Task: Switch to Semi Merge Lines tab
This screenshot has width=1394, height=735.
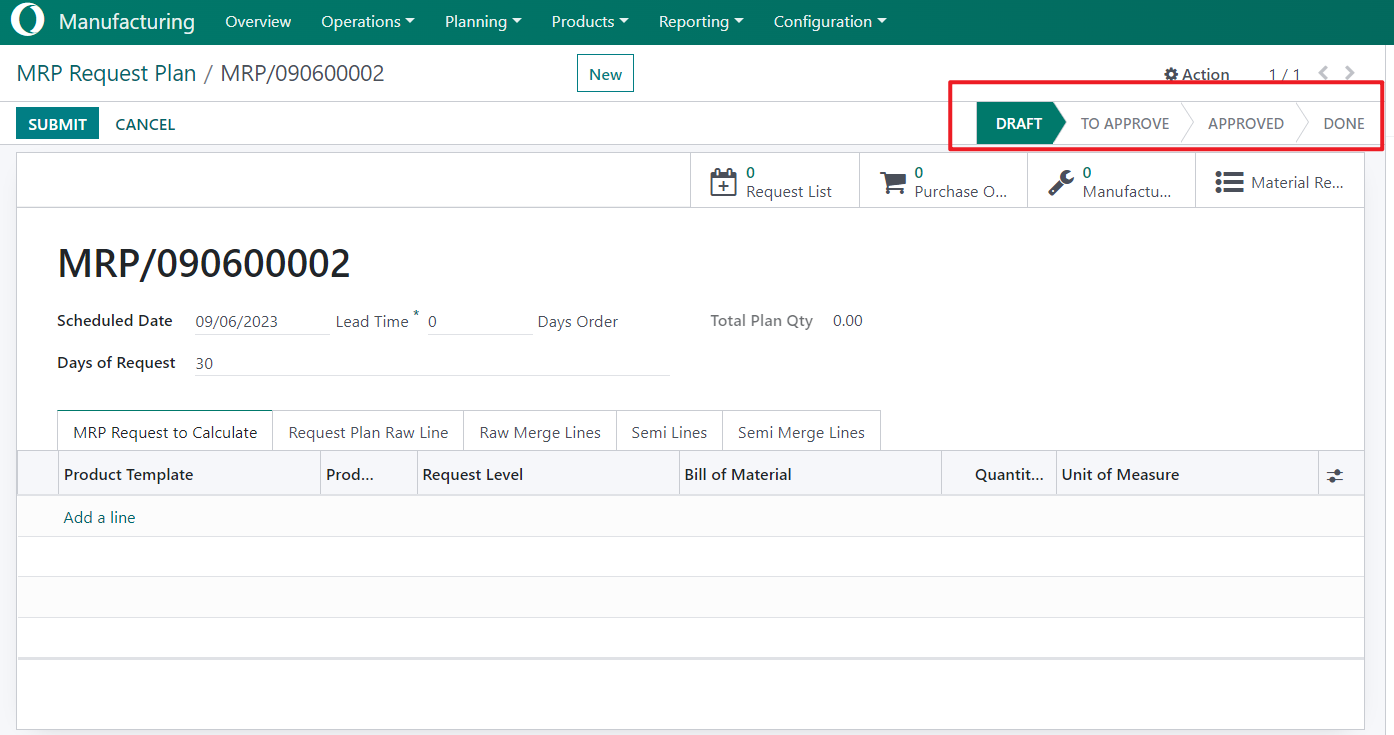Action: (x=801, y=433)
